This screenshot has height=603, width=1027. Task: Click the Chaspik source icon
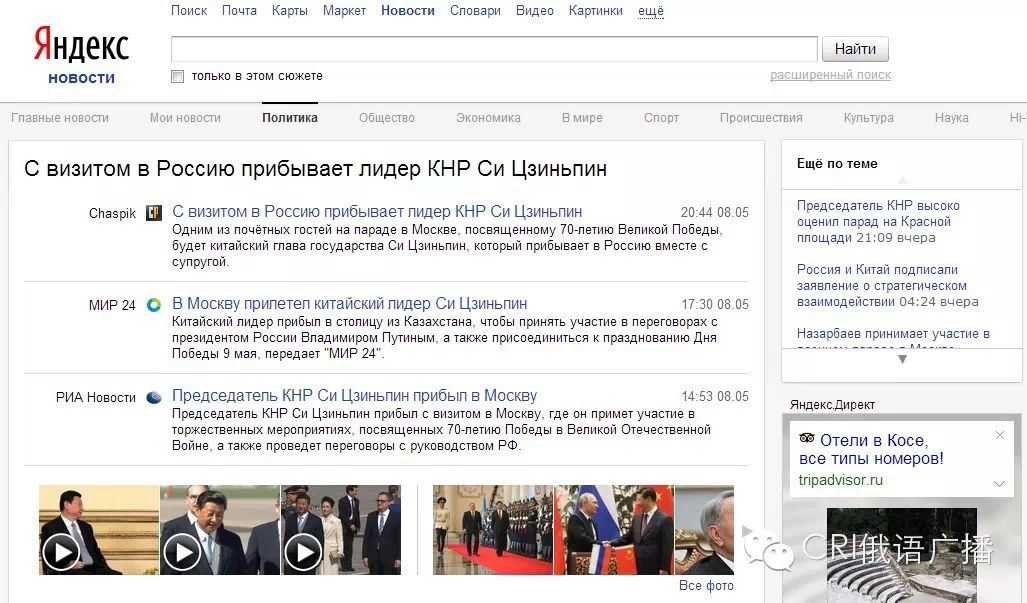tap(154, 213)
